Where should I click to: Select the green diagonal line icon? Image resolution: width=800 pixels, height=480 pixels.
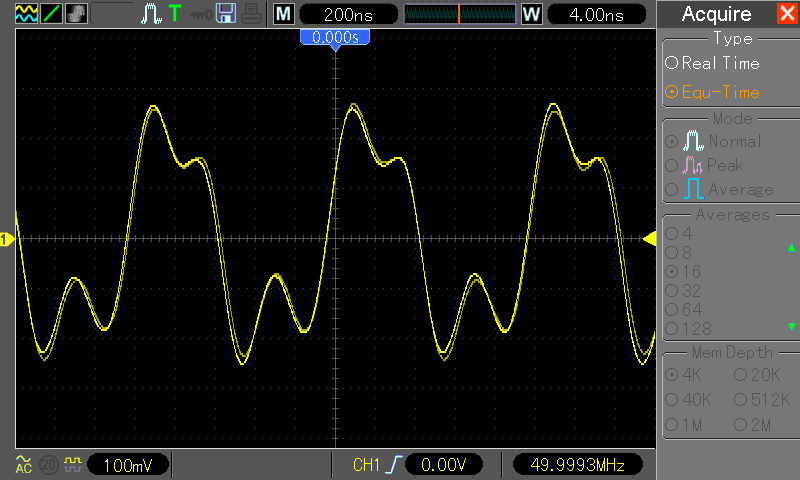(x=51, y=14)
